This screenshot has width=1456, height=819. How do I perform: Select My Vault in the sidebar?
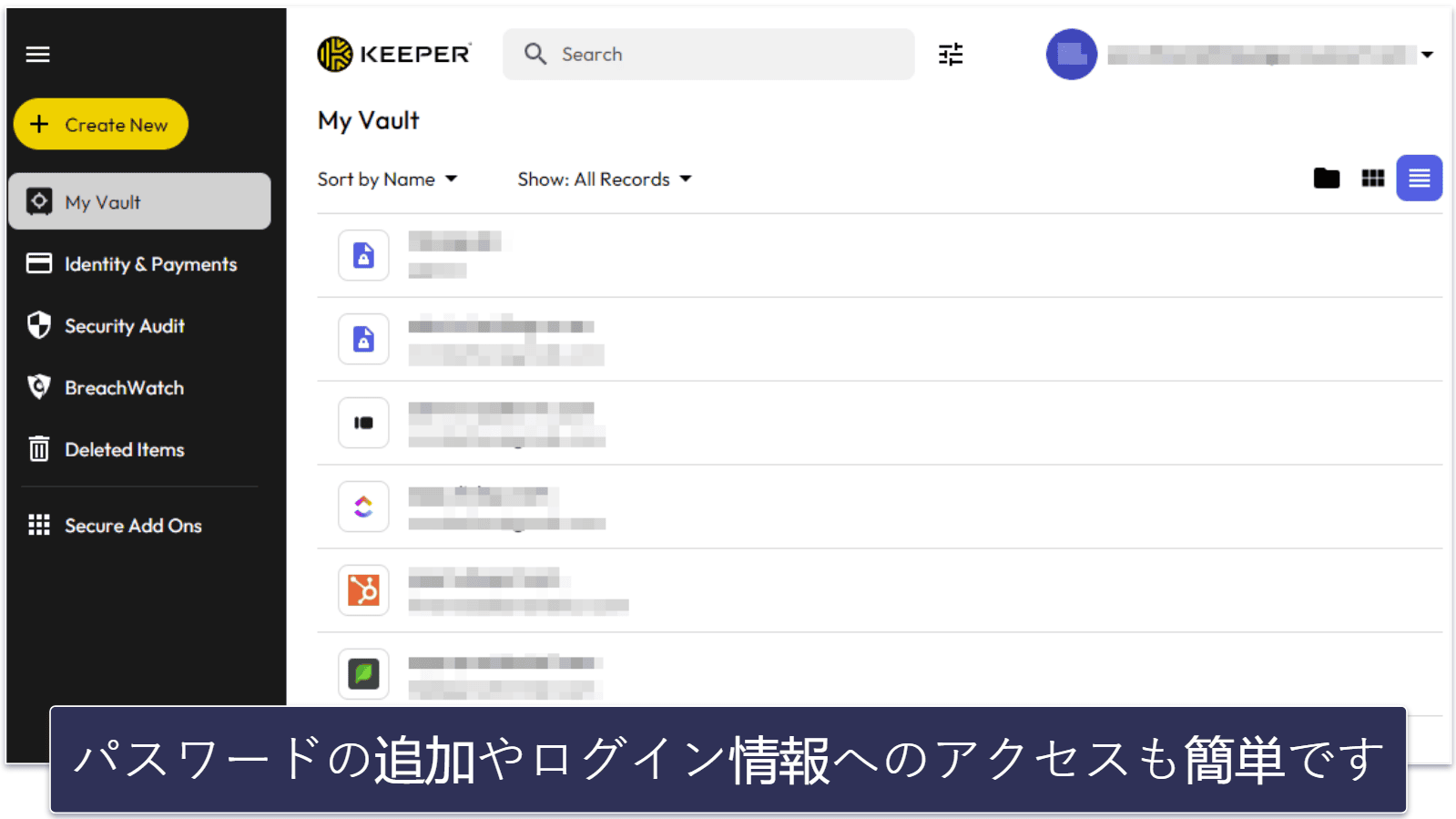(x=139, y=201)
